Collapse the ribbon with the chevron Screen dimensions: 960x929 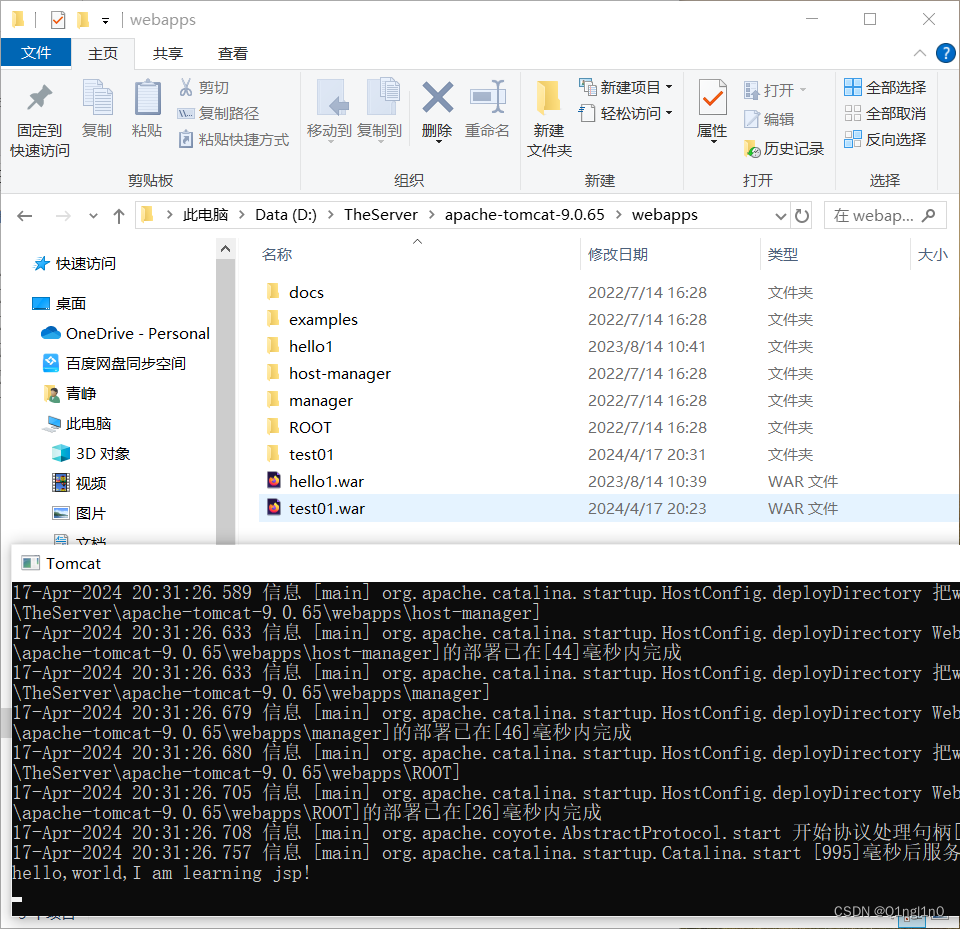pos(920,53)
